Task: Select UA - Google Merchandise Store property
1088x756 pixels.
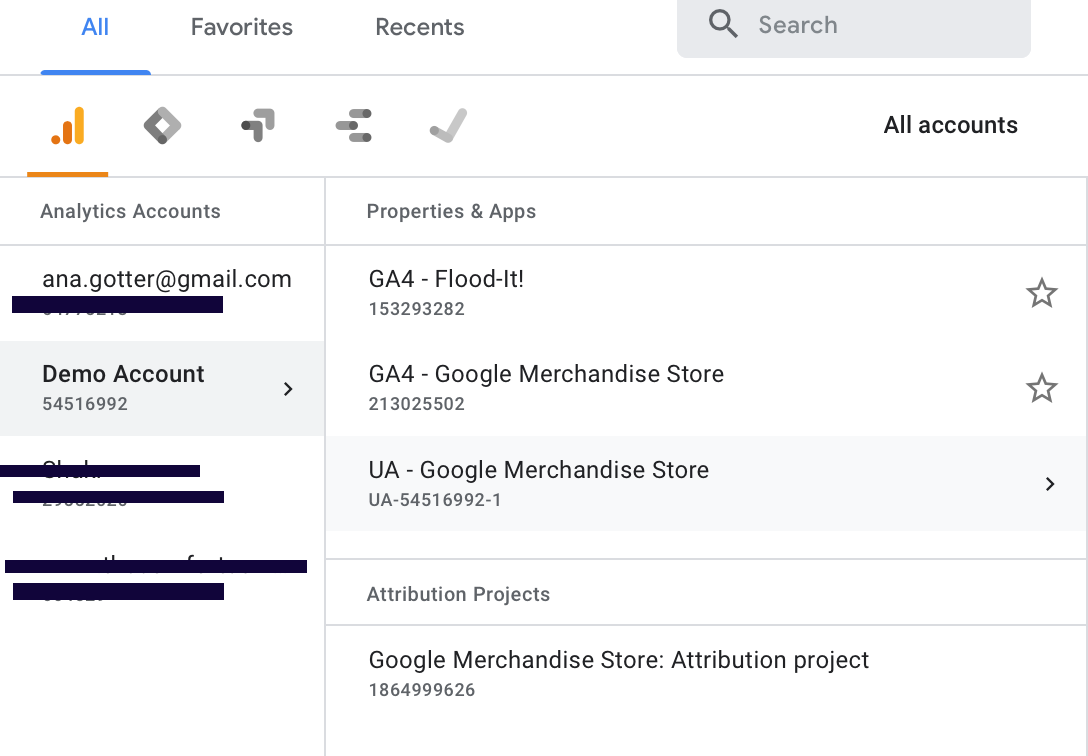Action: point(706,483)
